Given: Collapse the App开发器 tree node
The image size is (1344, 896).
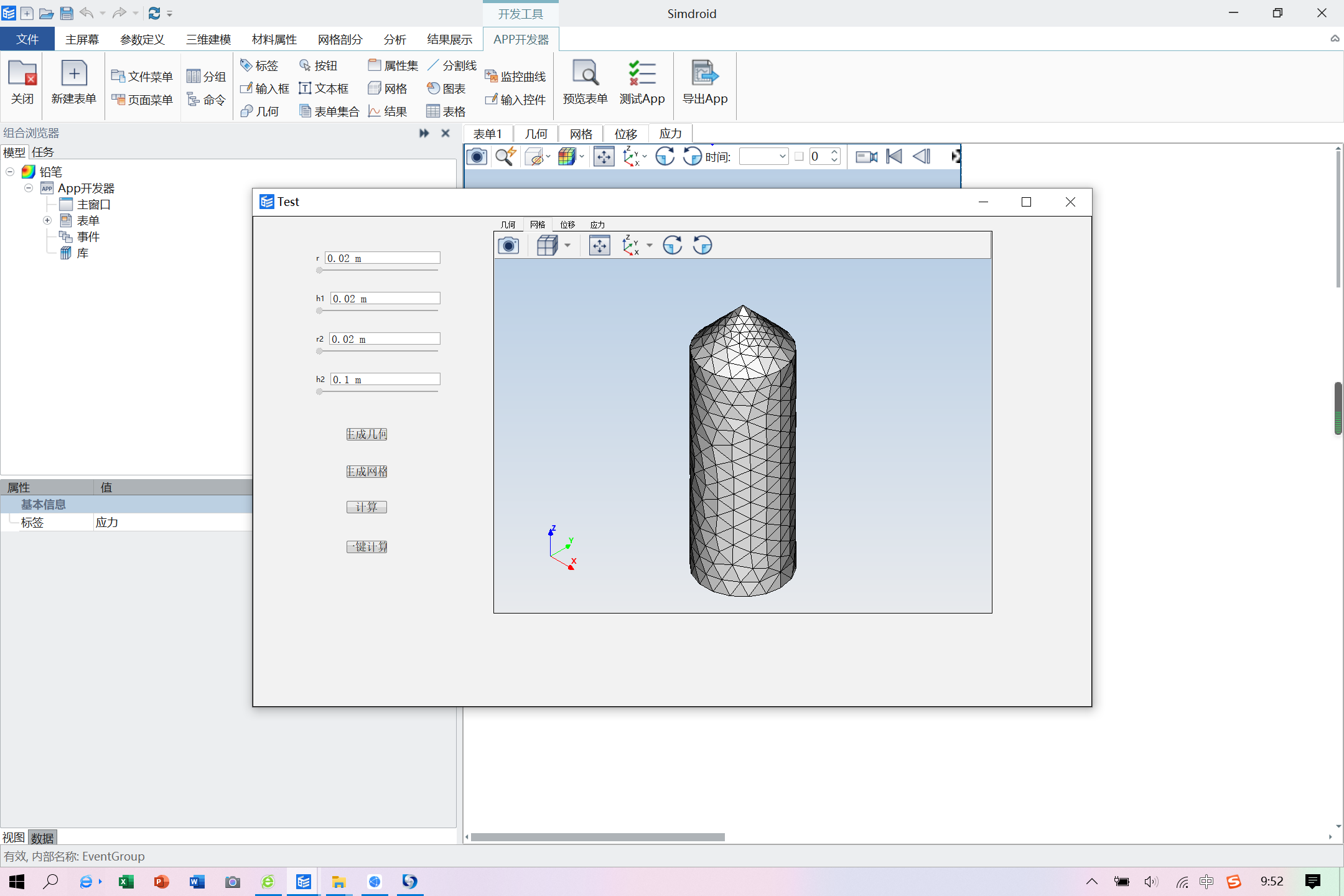Looking at the screenshot, I should click(29, 188).
